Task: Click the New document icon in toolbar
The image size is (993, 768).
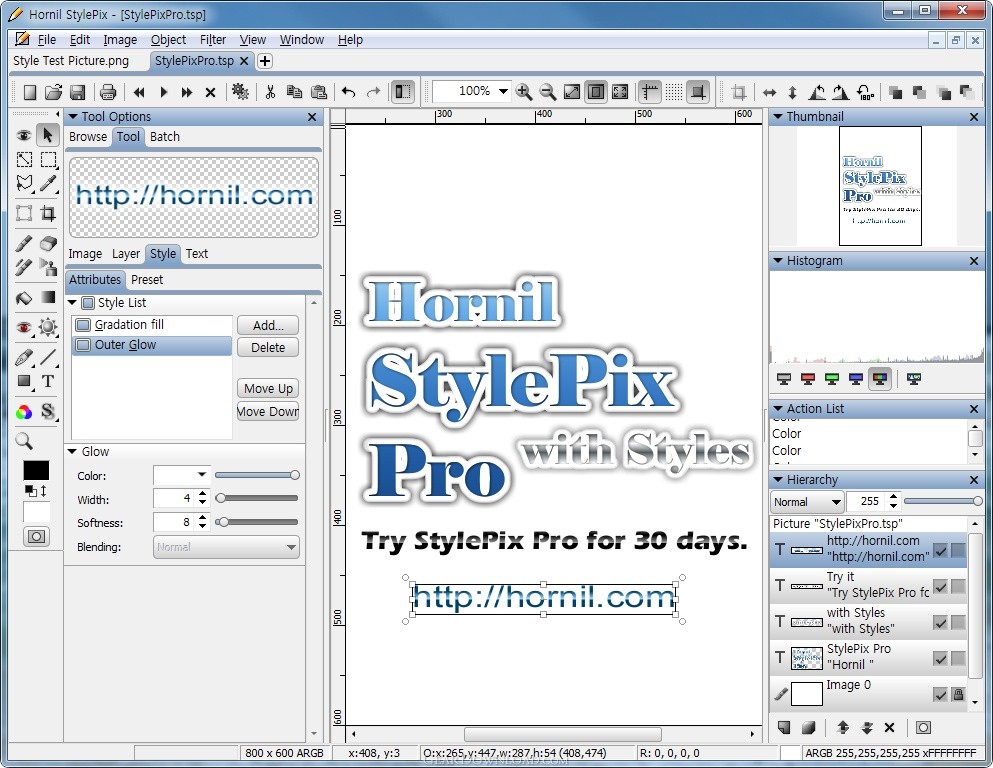Action: click(29, 92)
